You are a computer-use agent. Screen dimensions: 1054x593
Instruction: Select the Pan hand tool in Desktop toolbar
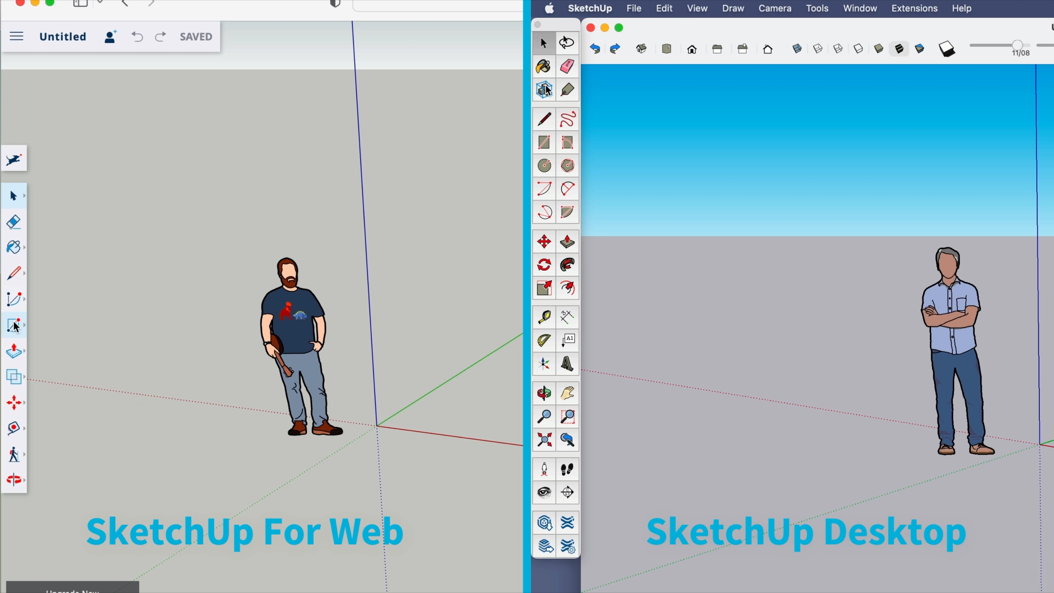[x=567, y=393]
